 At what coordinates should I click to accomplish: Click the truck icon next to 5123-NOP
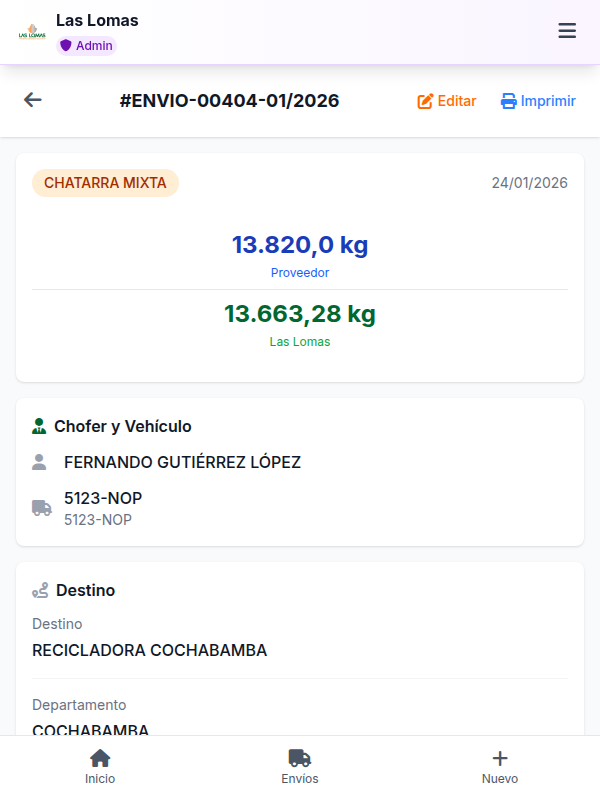pyautogui.click(x=41, y=507)
